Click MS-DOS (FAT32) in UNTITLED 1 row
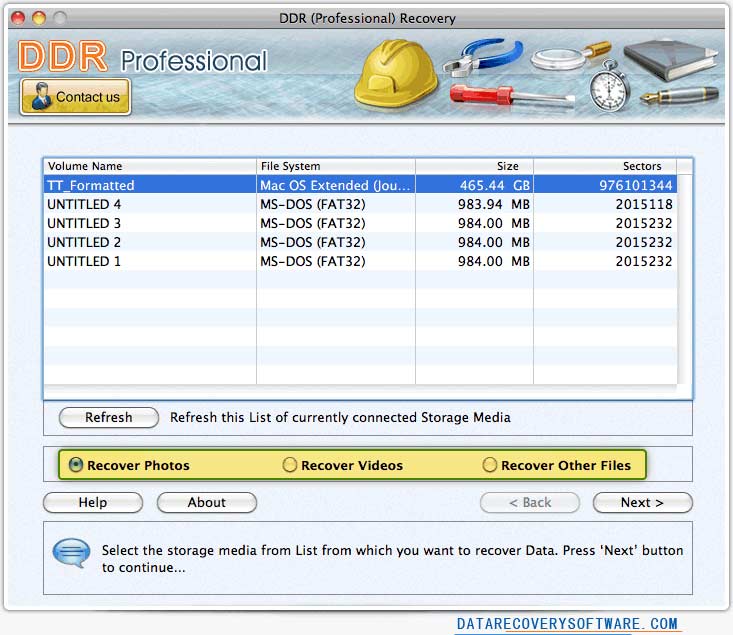This screenshot has width=733, height=635. coord(313,261)
